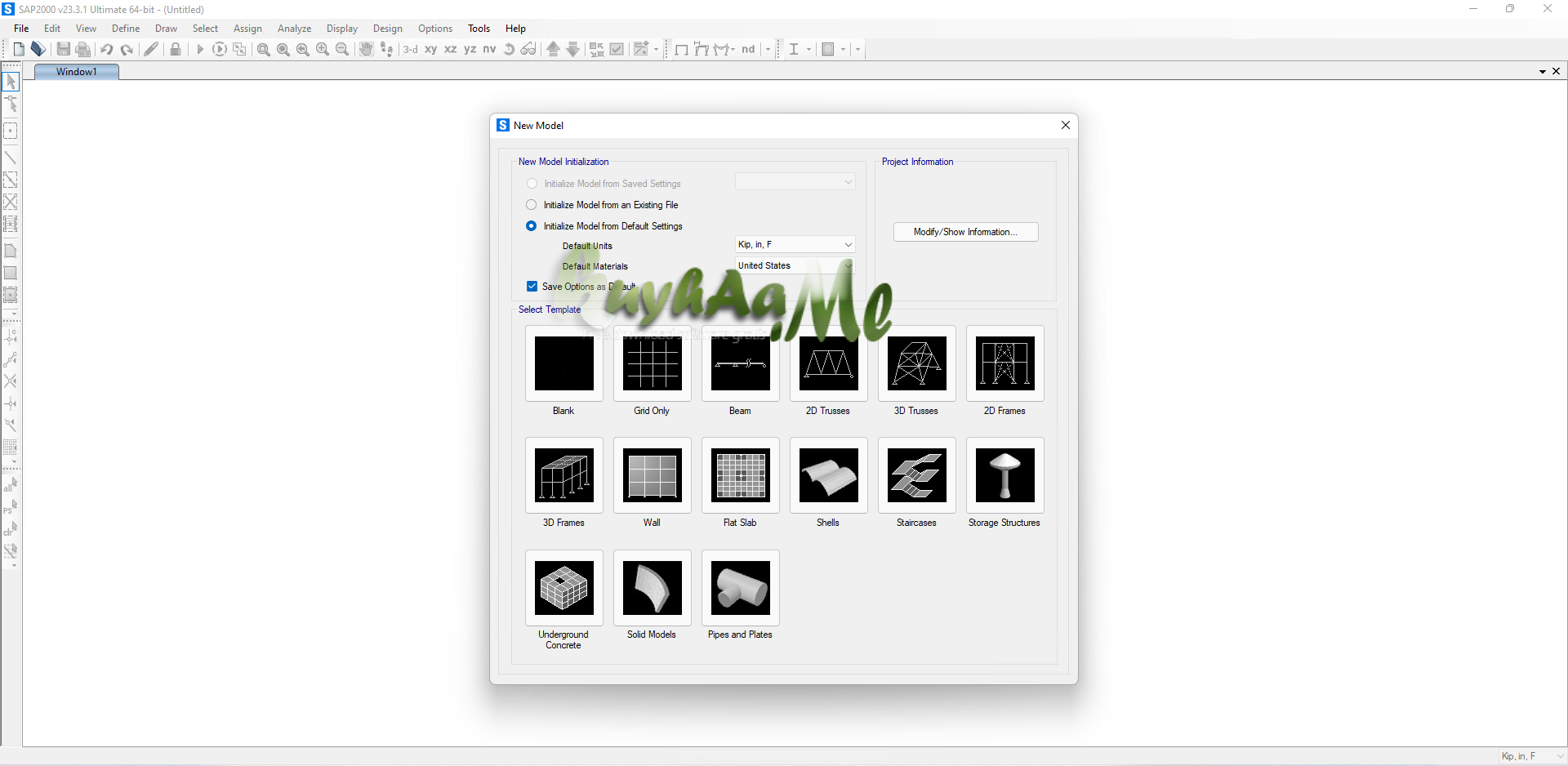The width and height of the screenshot is (1568, 766).
Task: Click the Move Up in List arrow
Action: [553, 49]
